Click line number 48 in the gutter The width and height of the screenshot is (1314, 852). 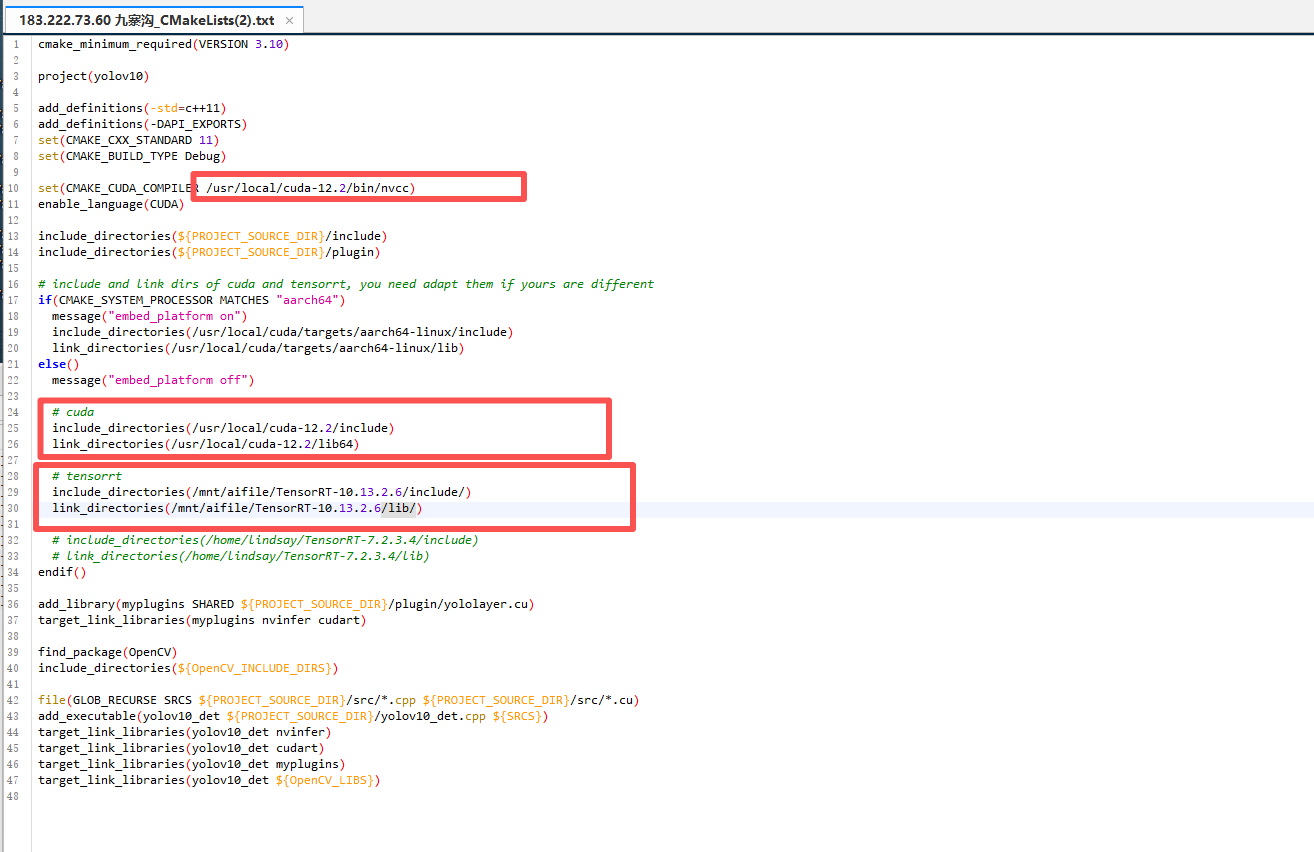point(14,796)
